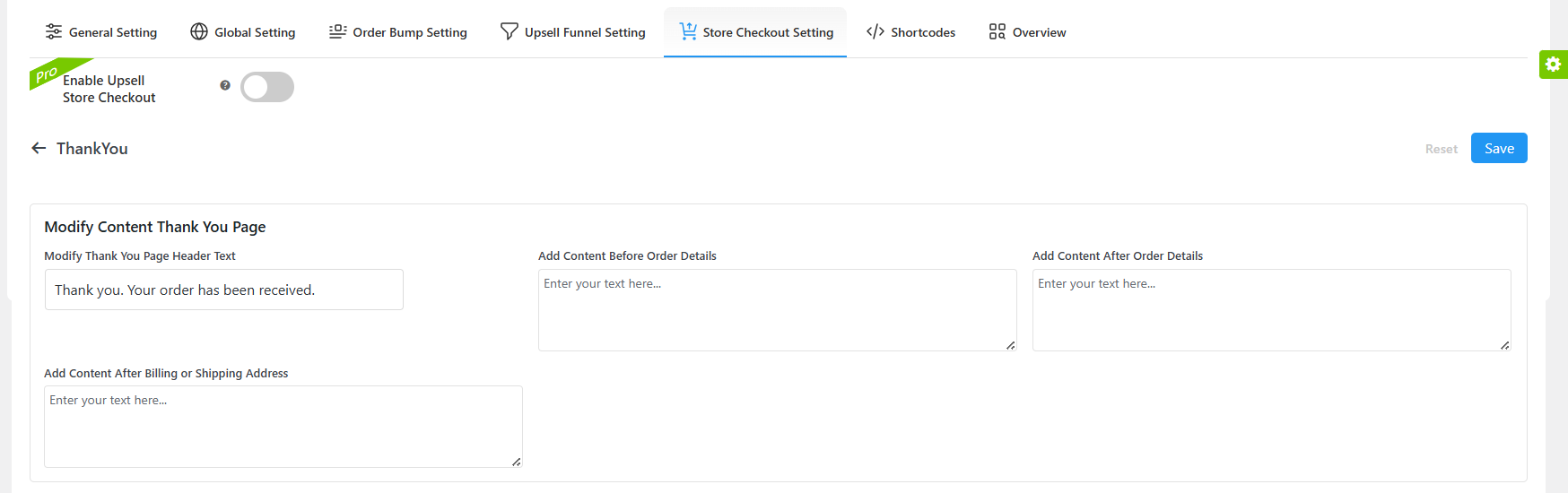Image resolution: width=1568 pixels, height=493 pixels.
Task: Click the back arrow beside ThankYou
Action: tap(39, 148)
